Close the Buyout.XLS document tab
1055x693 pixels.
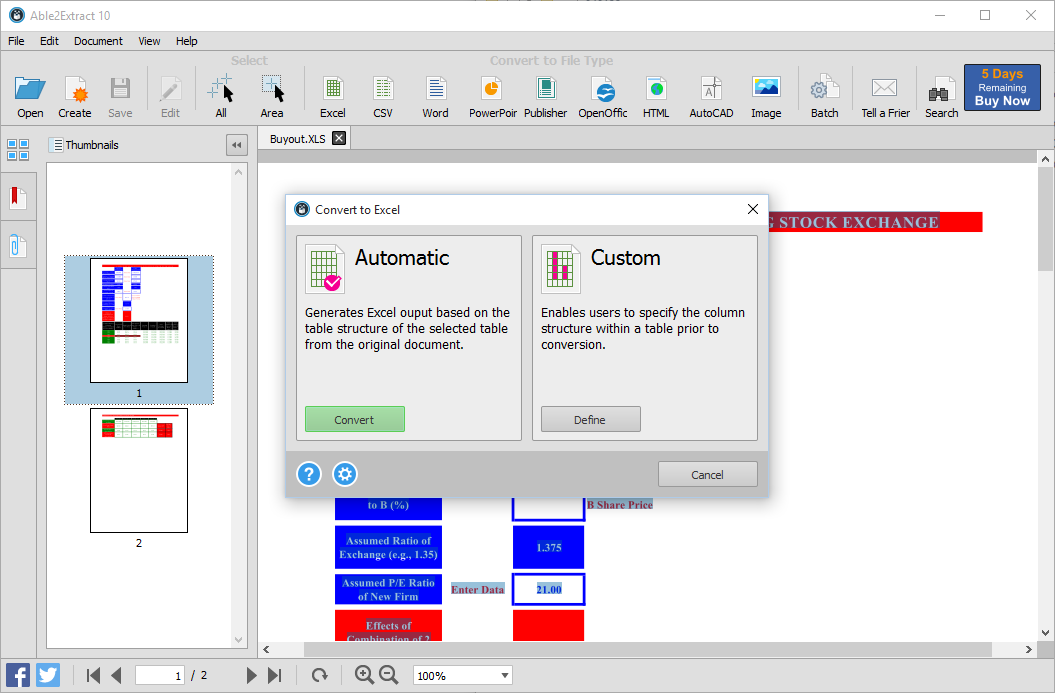coord(339,138)
